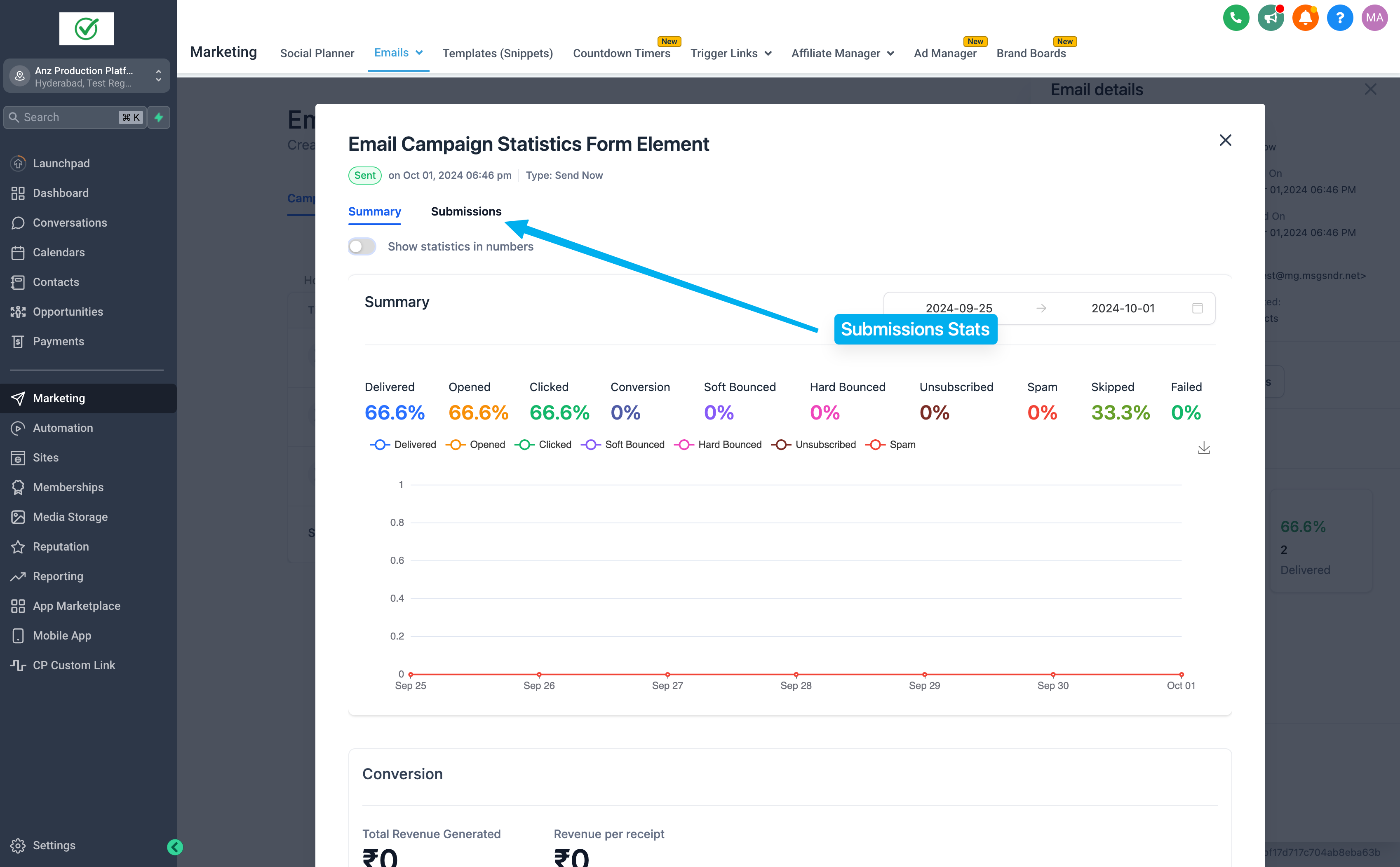1400x867 pixels.
Task: Toggle Delivered series in chart legend
Action: pyautogui.click(x=403, y=444)
